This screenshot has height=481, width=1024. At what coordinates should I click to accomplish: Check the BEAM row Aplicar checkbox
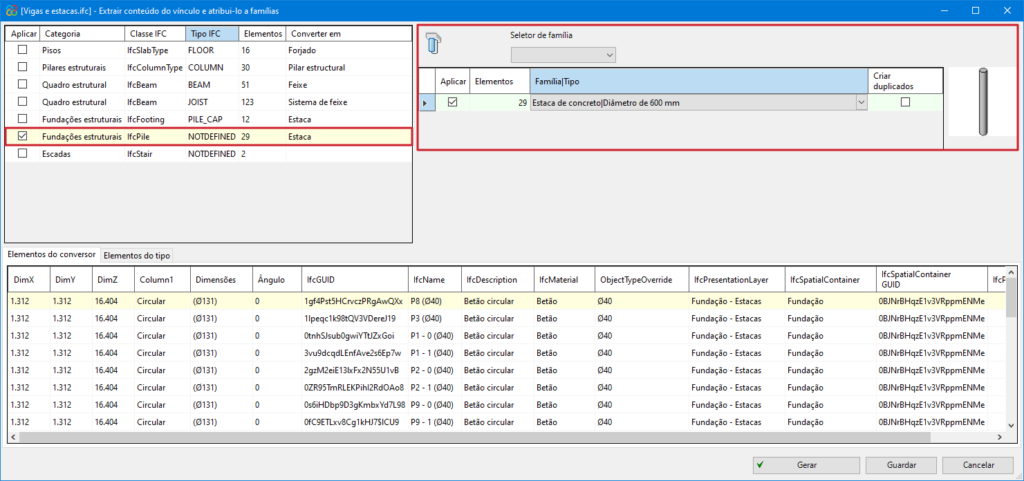[x=23, y=84]
